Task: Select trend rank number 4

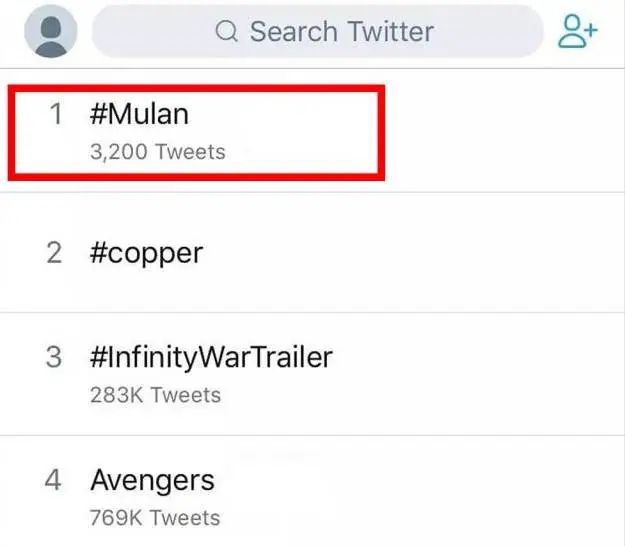Action: click(53, 479)
